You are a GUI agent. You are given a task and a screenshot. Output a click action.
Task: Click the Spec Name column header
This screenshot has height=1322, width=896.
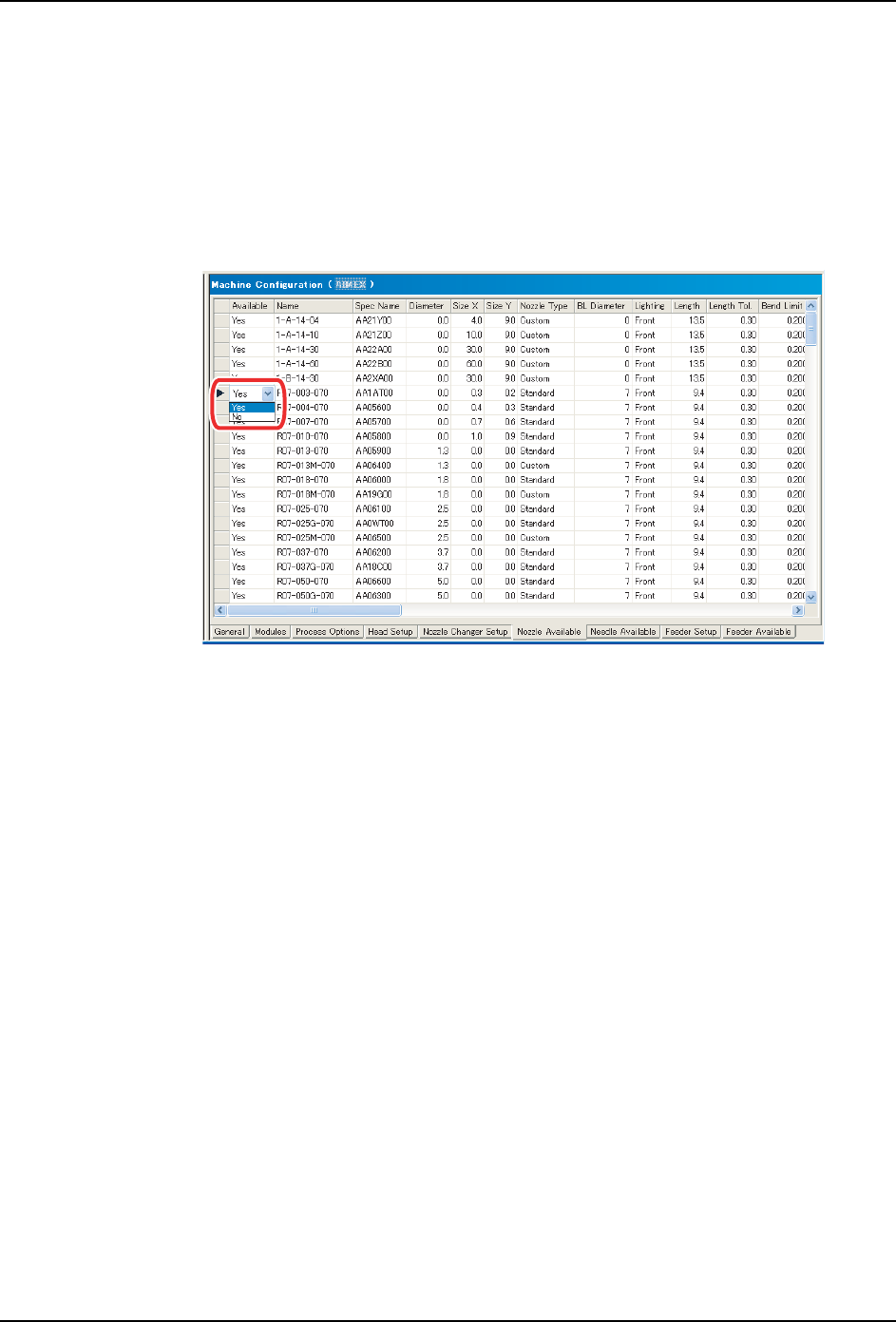point(379,306)
